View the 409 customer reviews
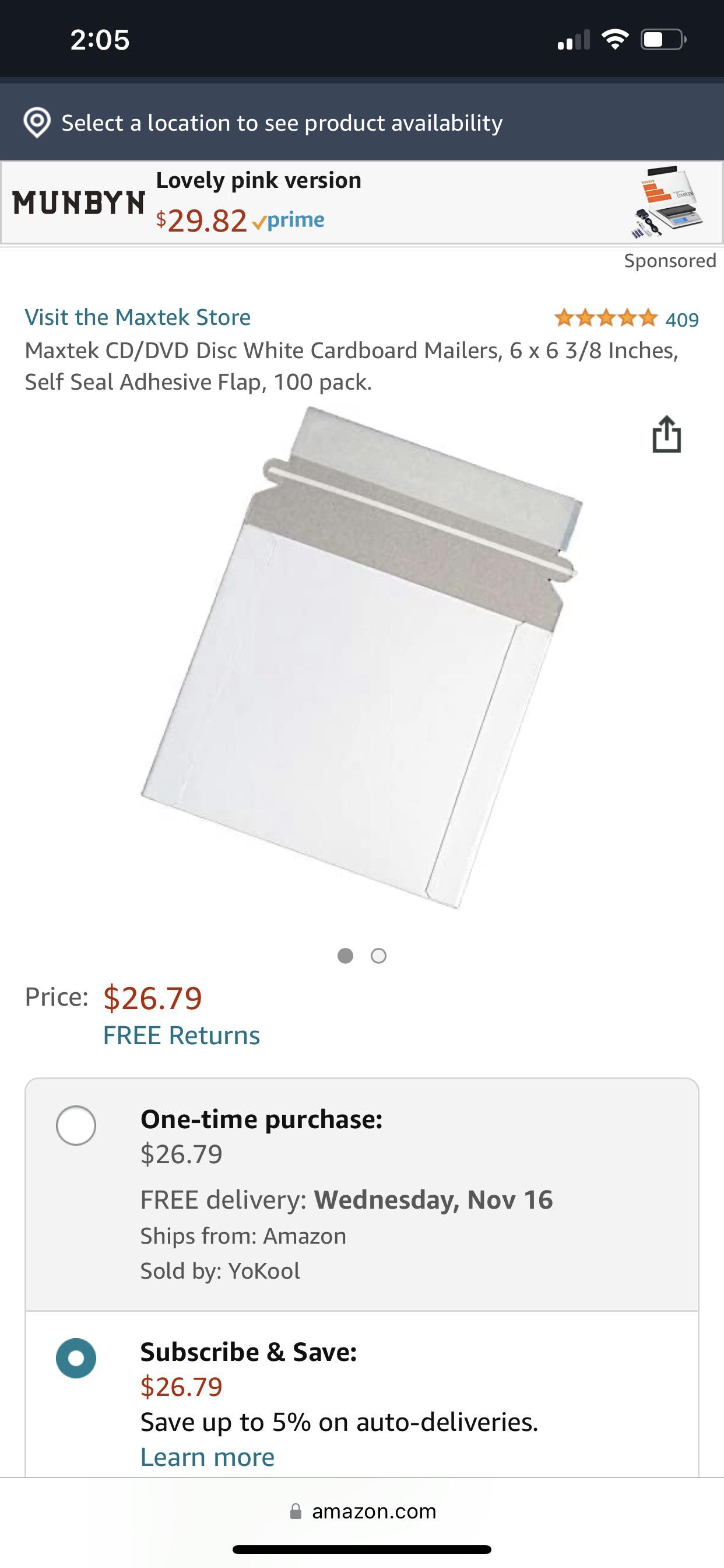This screenshot has height=1568, width=724. pyautogui.click(x=684, y=317)
